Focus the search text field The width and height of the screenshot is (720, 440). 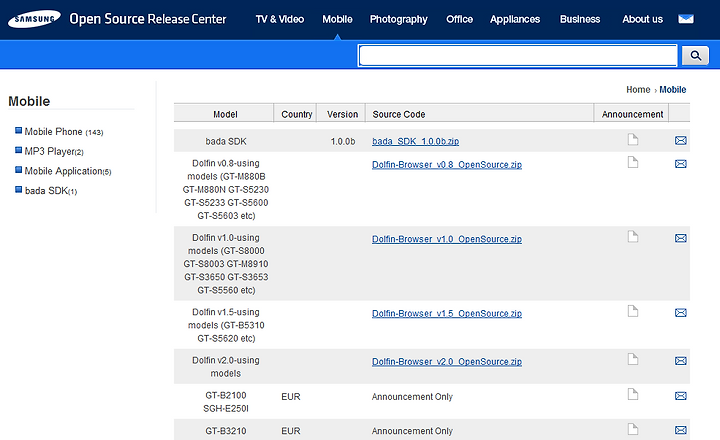[518, 56]
